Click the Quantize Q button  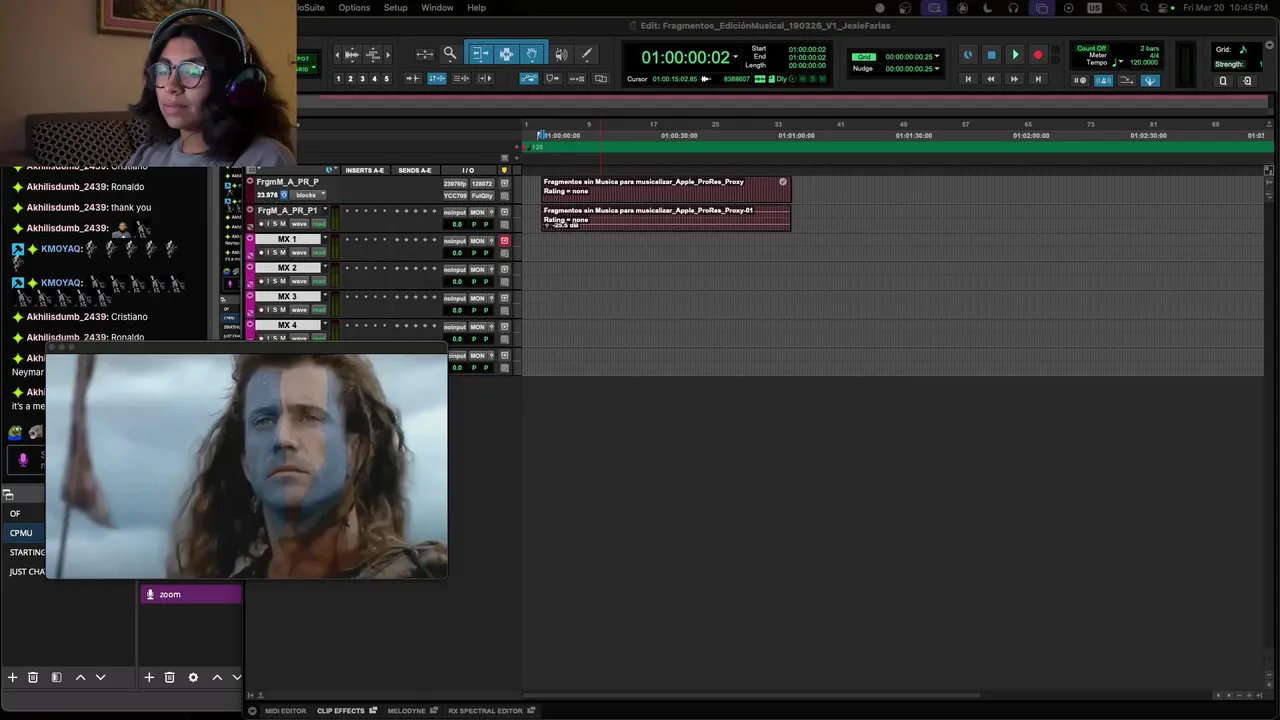click(x=1222, y=81)
